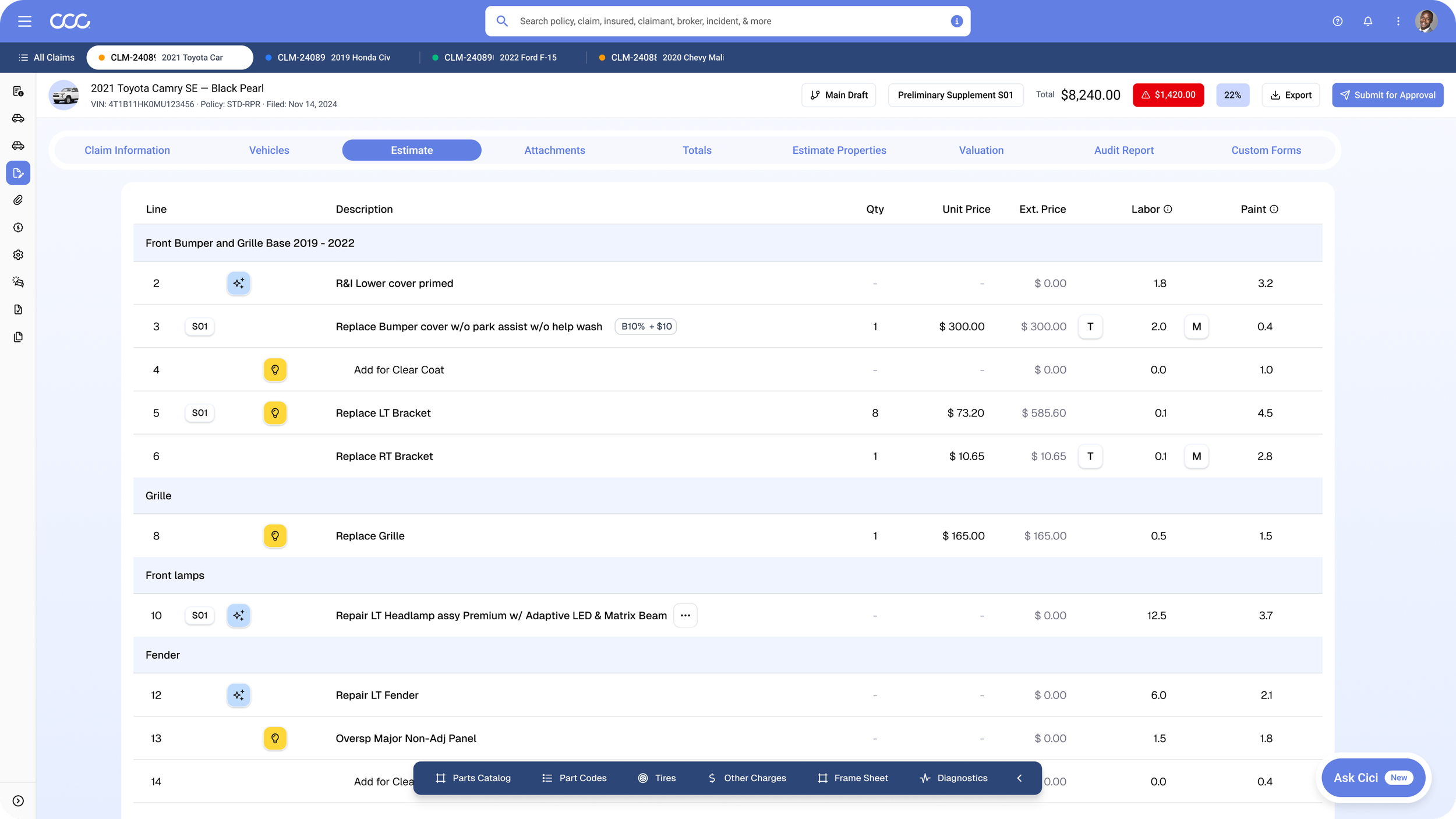Open the help icon in header

1338,22
